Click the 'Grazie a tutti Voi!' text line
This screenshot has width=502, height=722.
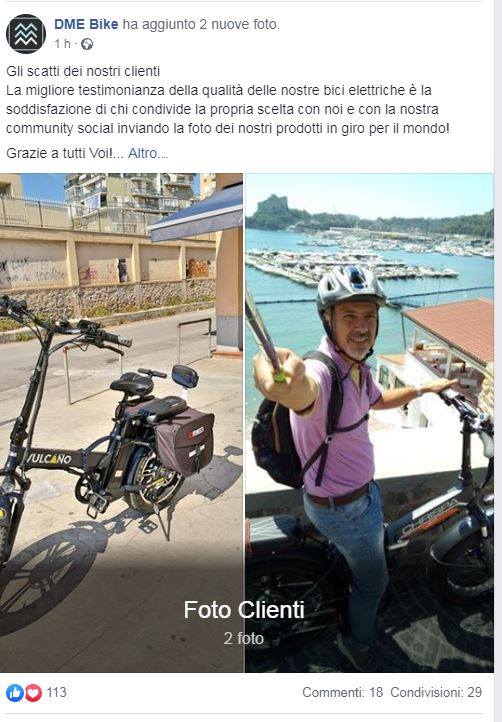pyautogui.click(x=59, y=153)
